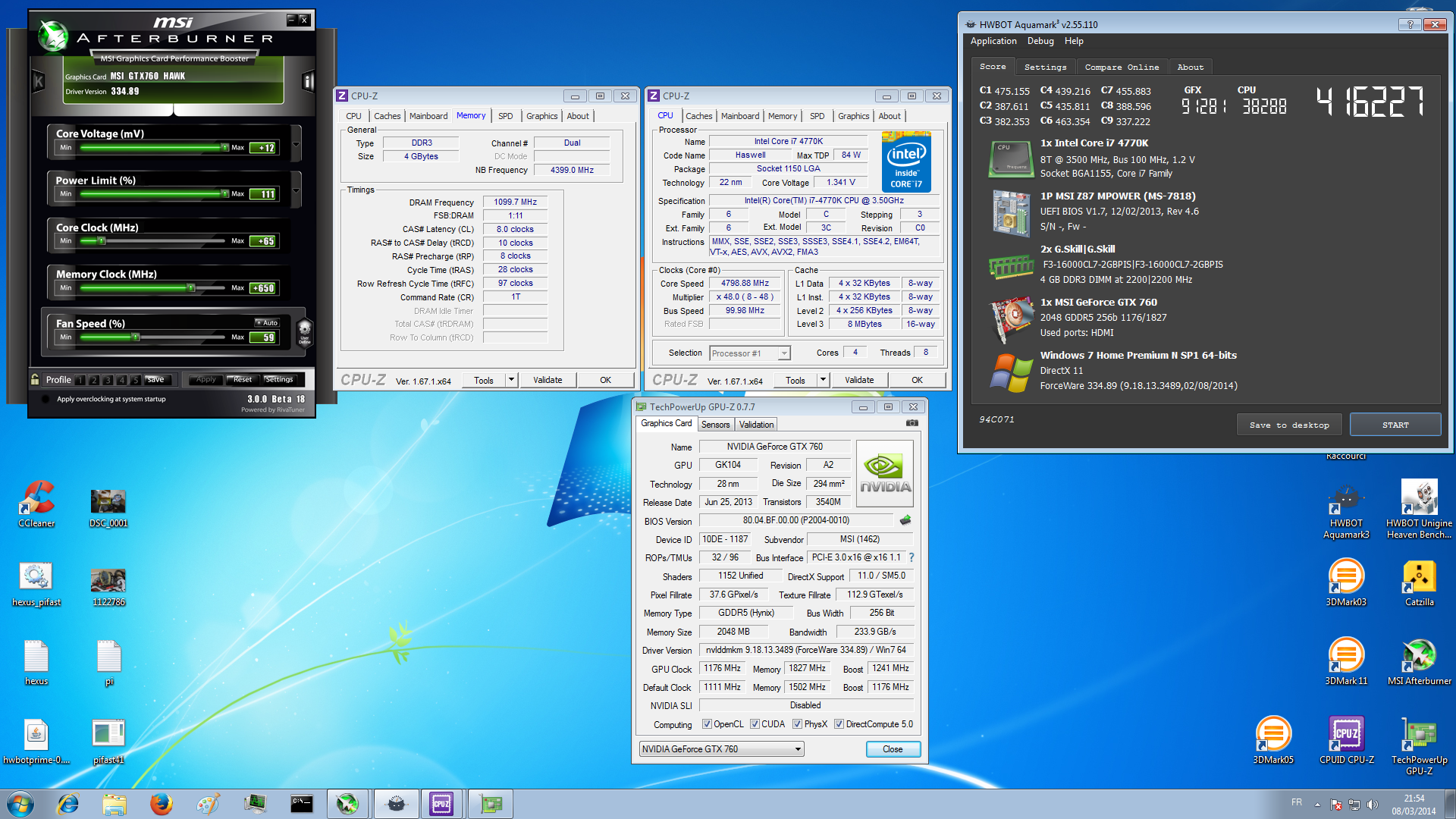Image resolution: width=1456 pixels, height=819 pixels.
Task: Click the Fan Speed slider handle
Action: point(136,337)
